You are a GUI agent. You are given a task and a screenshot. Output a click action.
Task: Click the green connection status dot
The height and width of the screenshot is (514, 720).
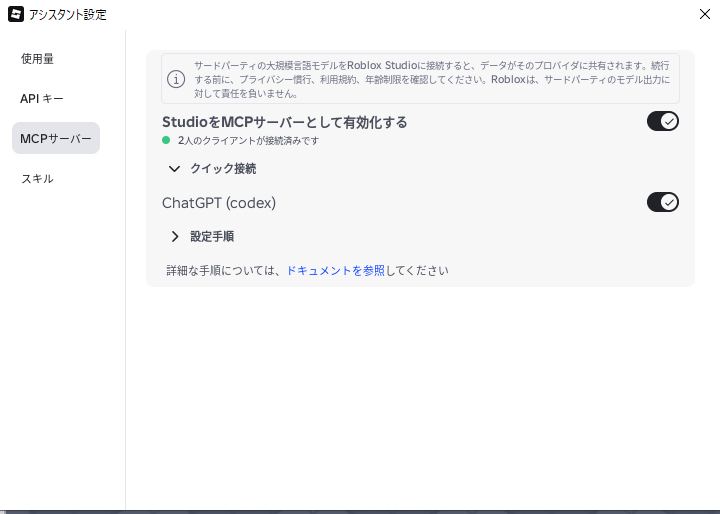pyautogui.click(x=166, y=140)
